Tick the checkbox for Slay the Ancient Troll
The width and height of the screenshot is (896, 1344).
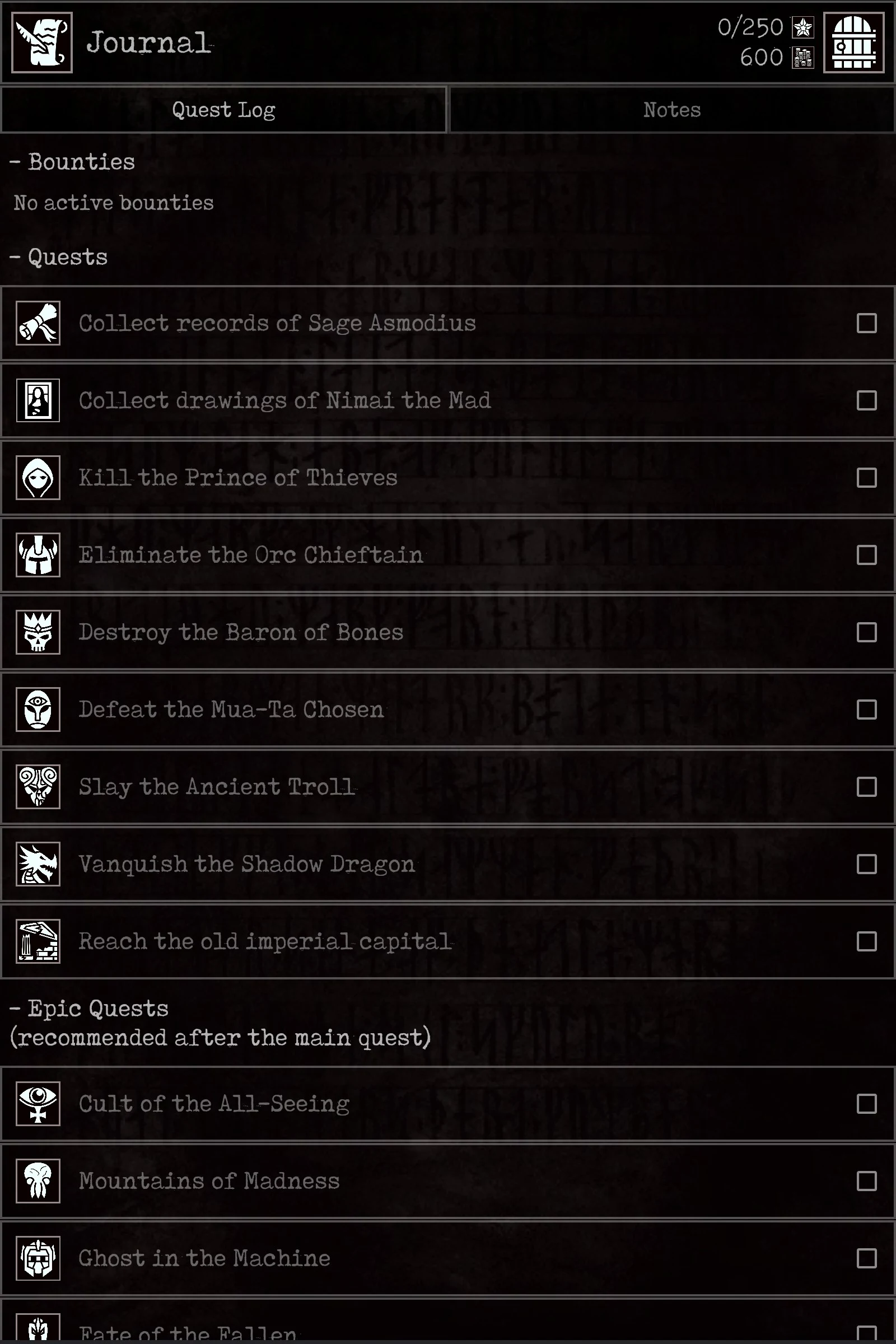(866, 787)
